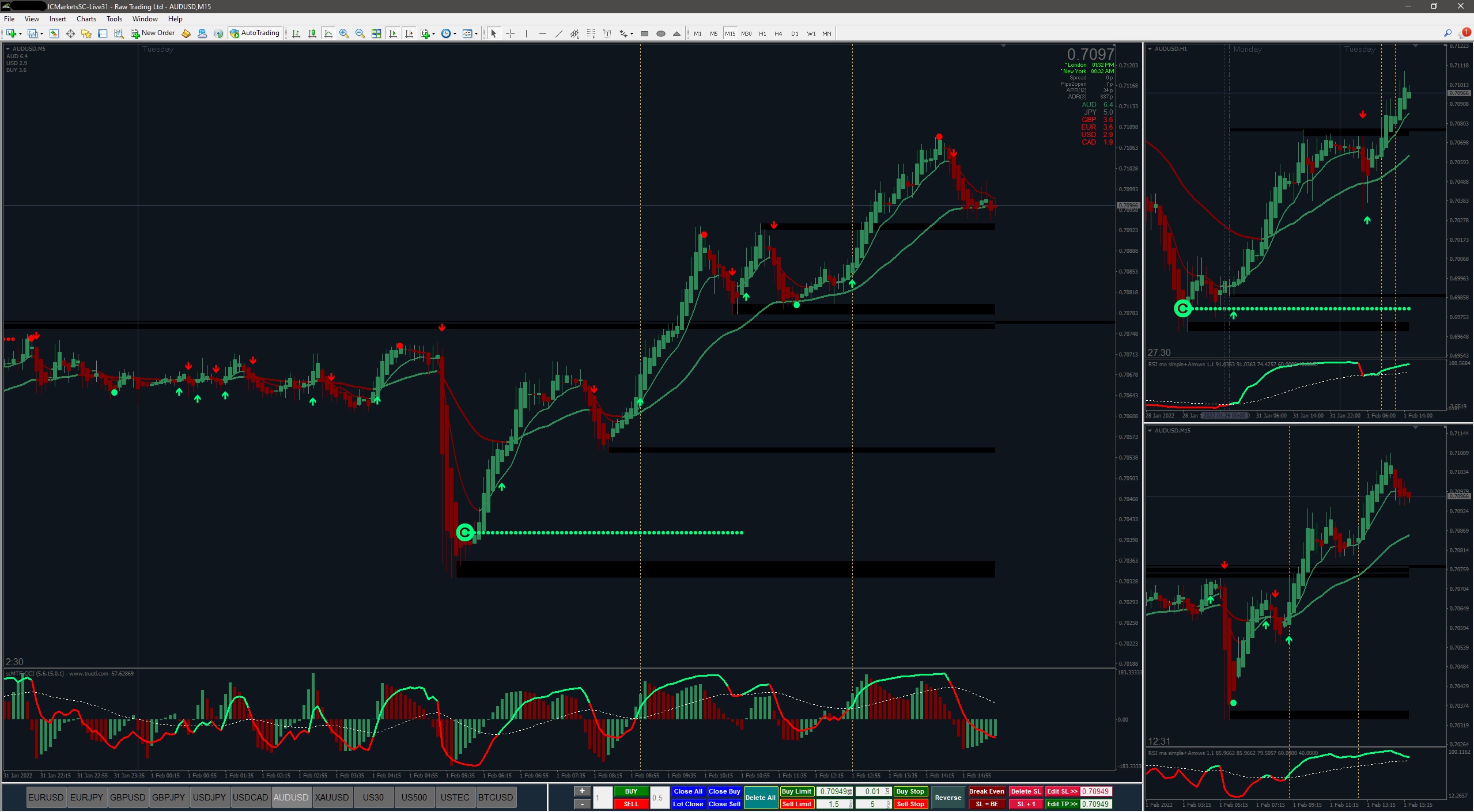Select the trendline drawing tool

pos(558,33)
